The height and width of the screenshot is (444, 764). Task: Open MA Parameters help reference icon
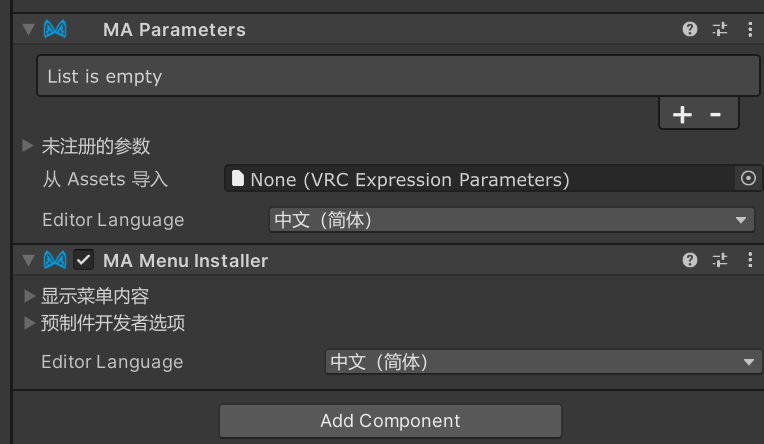pos(690,30)
